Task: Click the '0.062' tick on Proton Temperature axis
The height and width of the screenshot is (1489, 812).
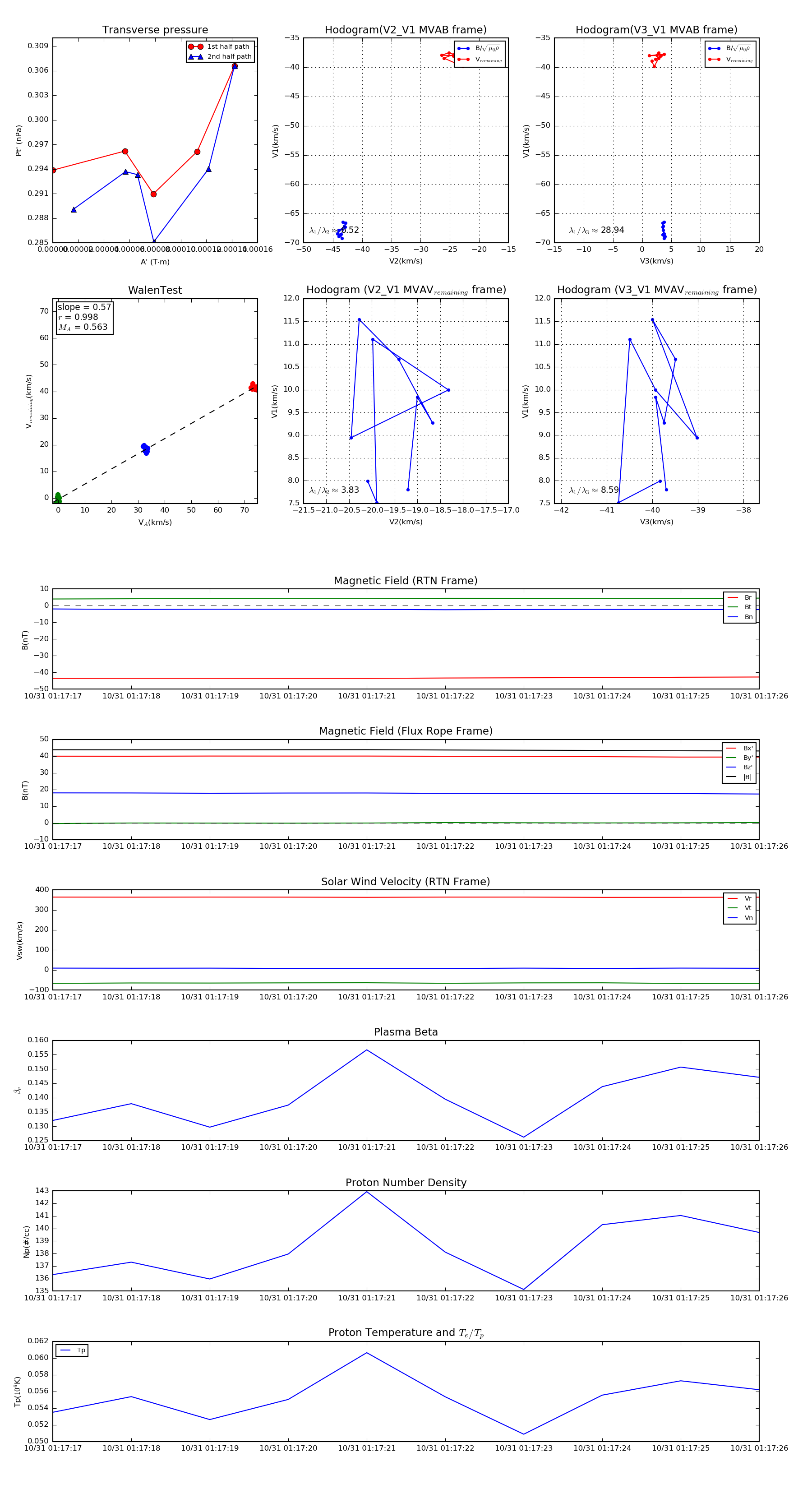Action: pyautogui.click(x=38, y=1341)
